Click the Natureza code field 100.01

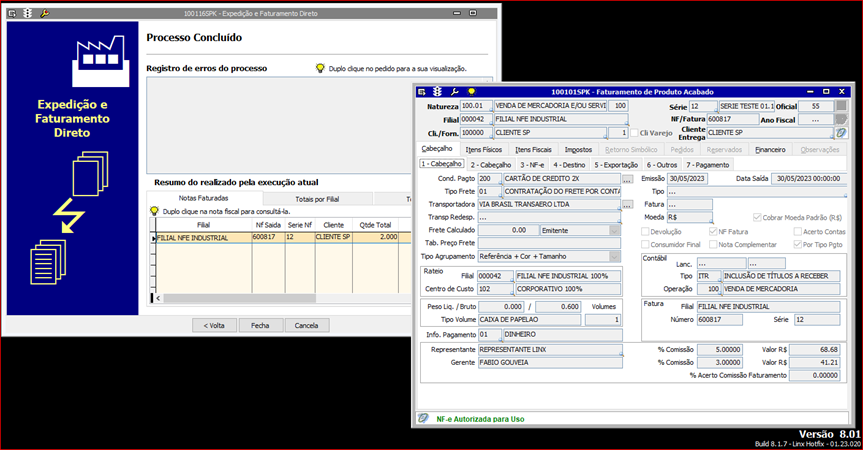click(x=475, y=106)
